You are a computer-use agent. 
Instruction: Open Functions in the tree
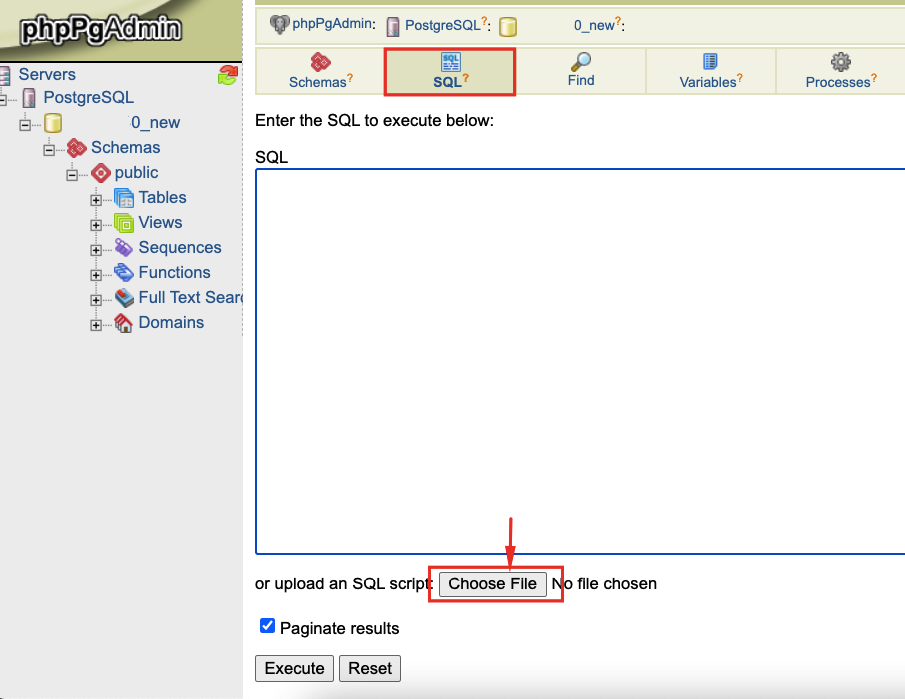pos(175,272)
